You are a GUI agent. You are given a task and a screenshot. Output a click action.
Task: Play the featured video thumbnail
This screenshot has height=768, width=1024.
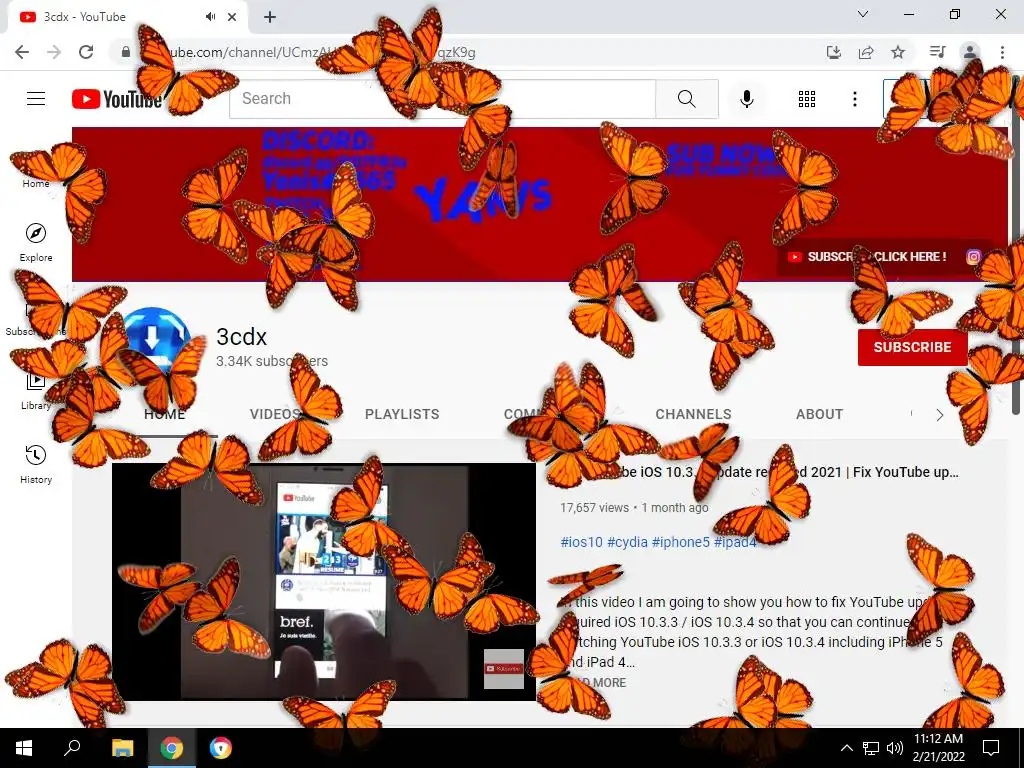tap(324, 581)
